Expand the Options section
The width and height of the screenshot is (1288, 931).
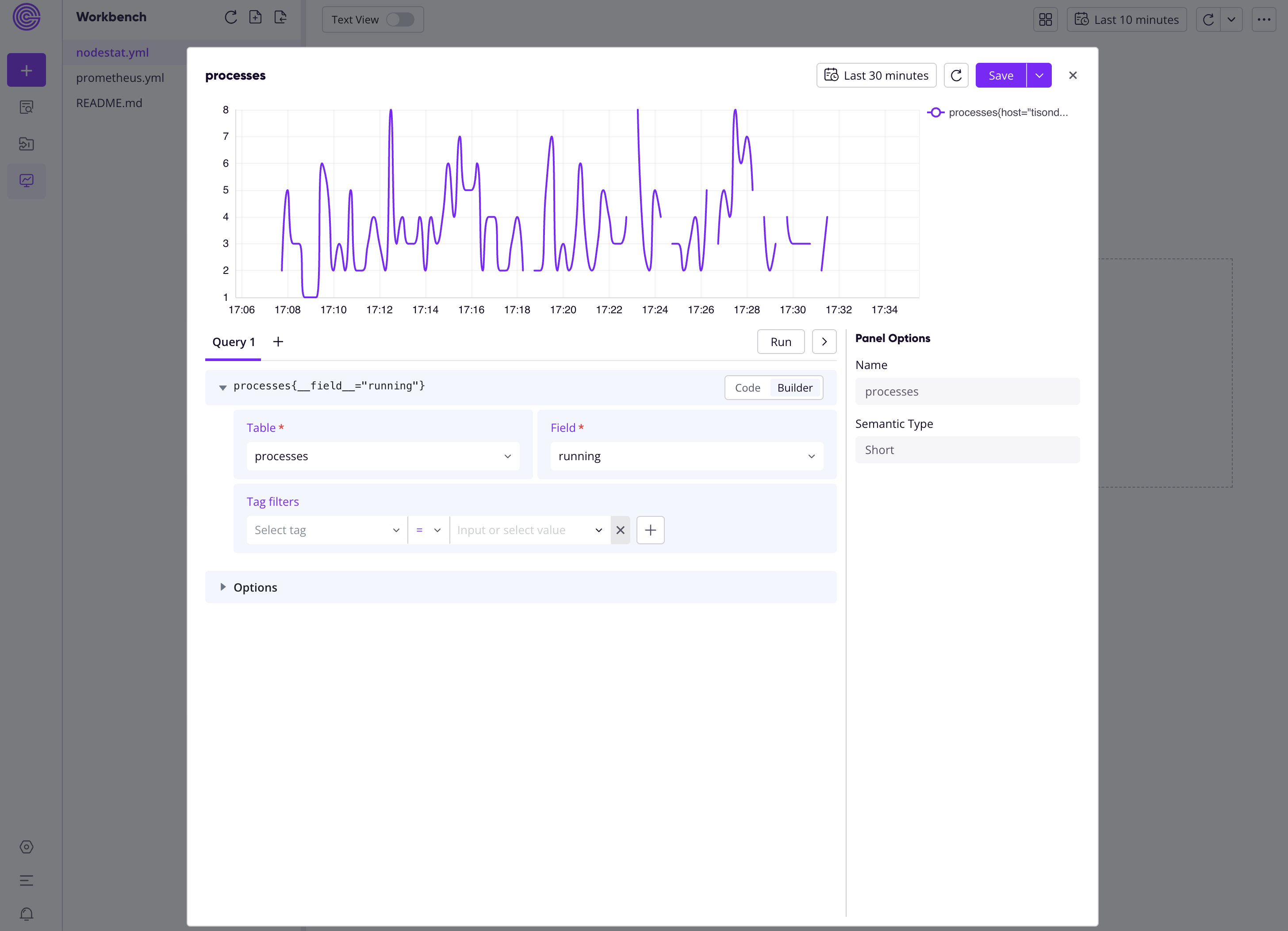click(x=255, y=587)
